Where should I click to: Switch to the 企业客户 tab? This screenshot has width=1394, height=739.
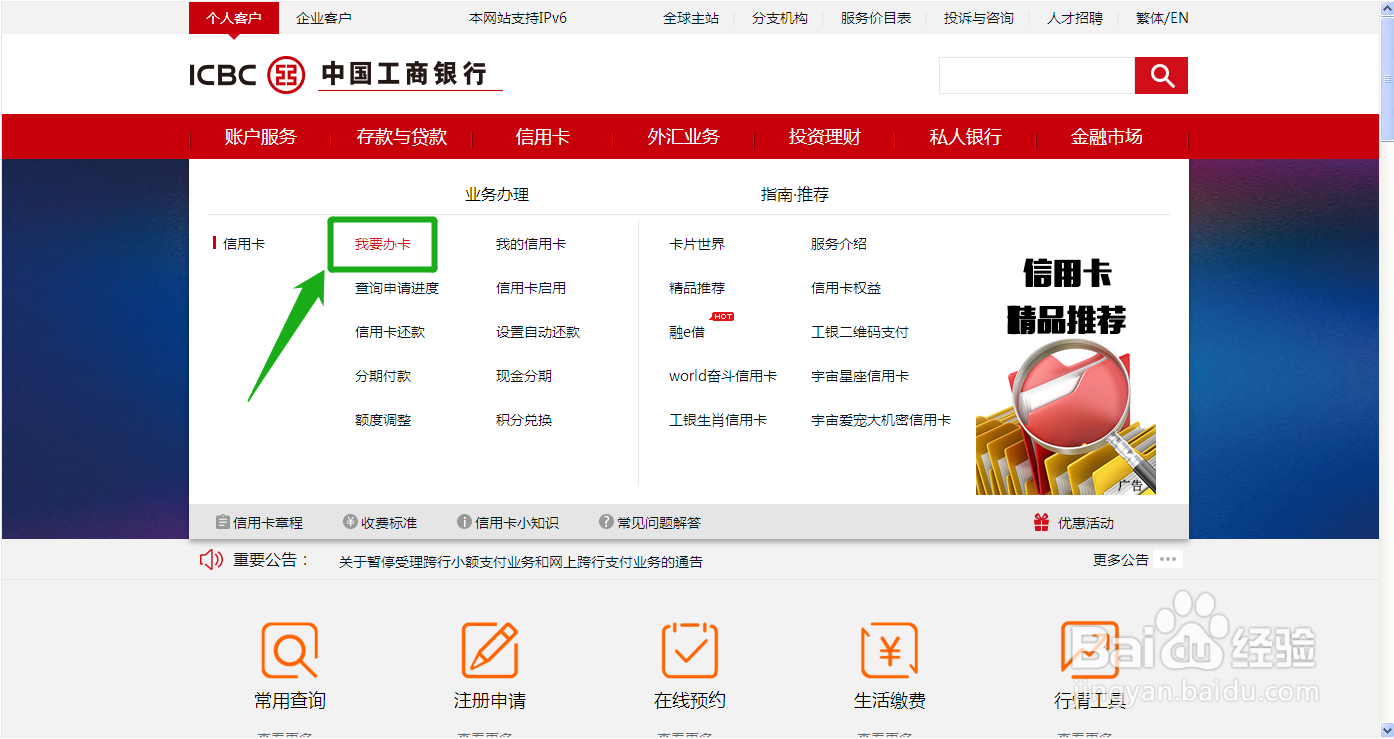[324, 18]
